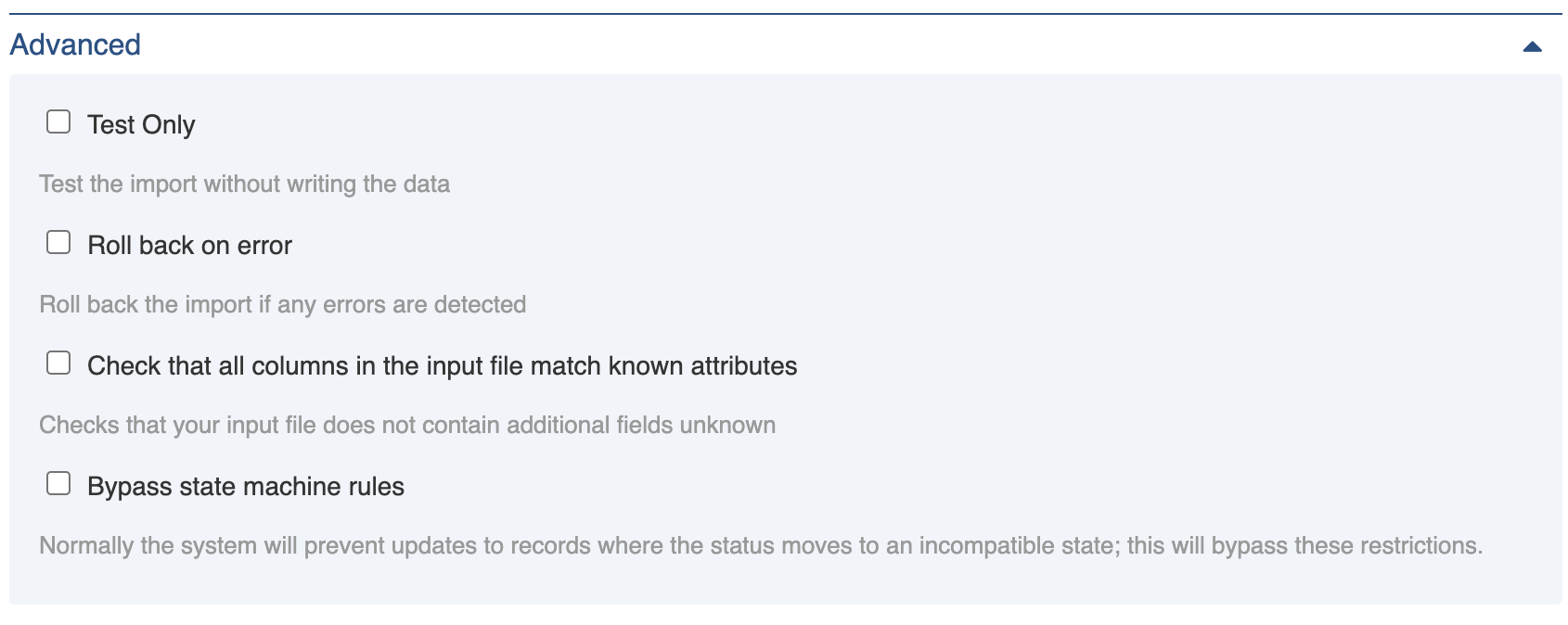Toggle the Bypass state machine rules checkbox
The height and width of the screenshot is (625, 1568).
pos(58,484)
